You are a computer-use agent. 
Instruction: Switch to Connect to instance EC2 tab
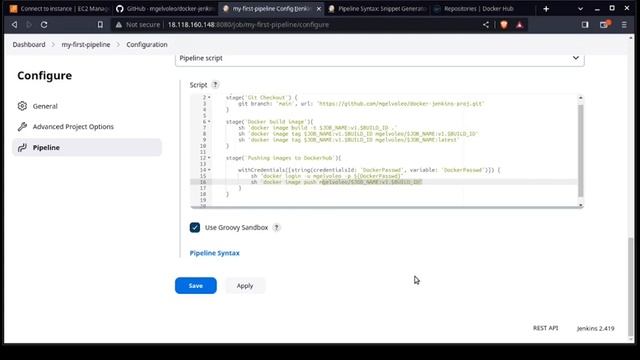[59, 9]
